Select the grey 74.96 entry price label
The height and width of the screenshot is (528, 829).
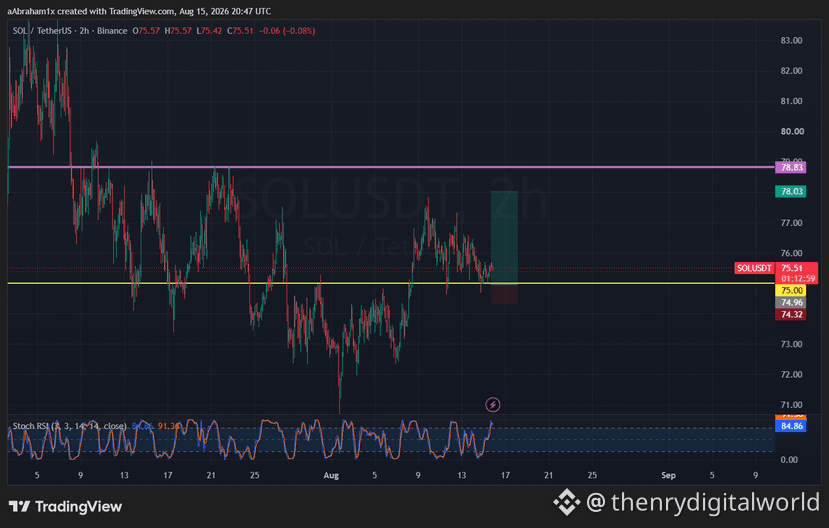[791, 302]
